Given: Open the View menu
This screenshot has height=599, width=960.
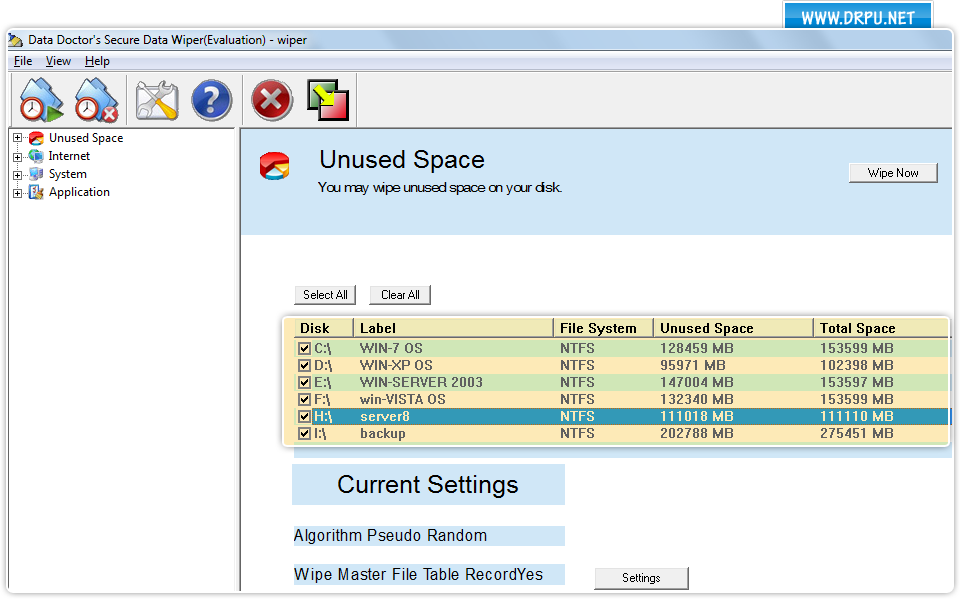Looking at the screenshot, I should pyautogui.click(x=58, y=61).
